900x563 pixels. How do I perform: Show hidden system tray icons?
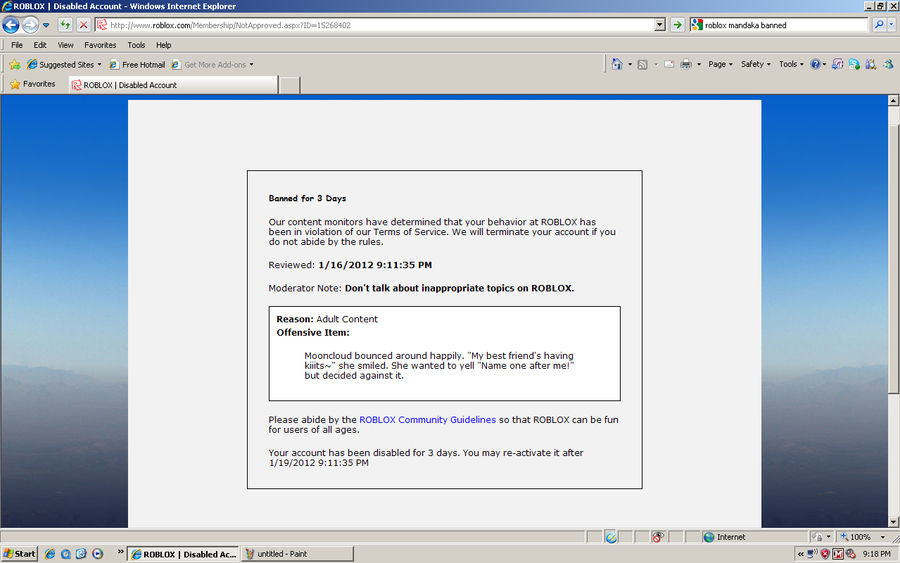pos(801,554)
